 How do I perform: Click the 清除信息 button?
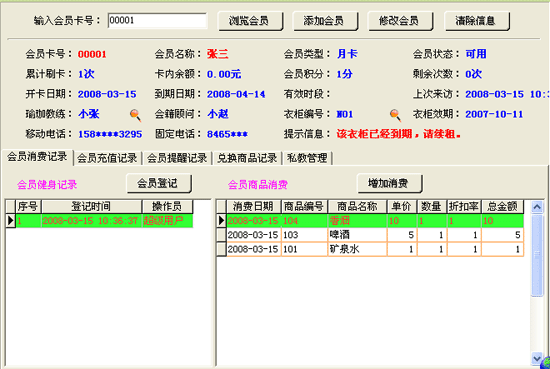click(x=477, y=21)
